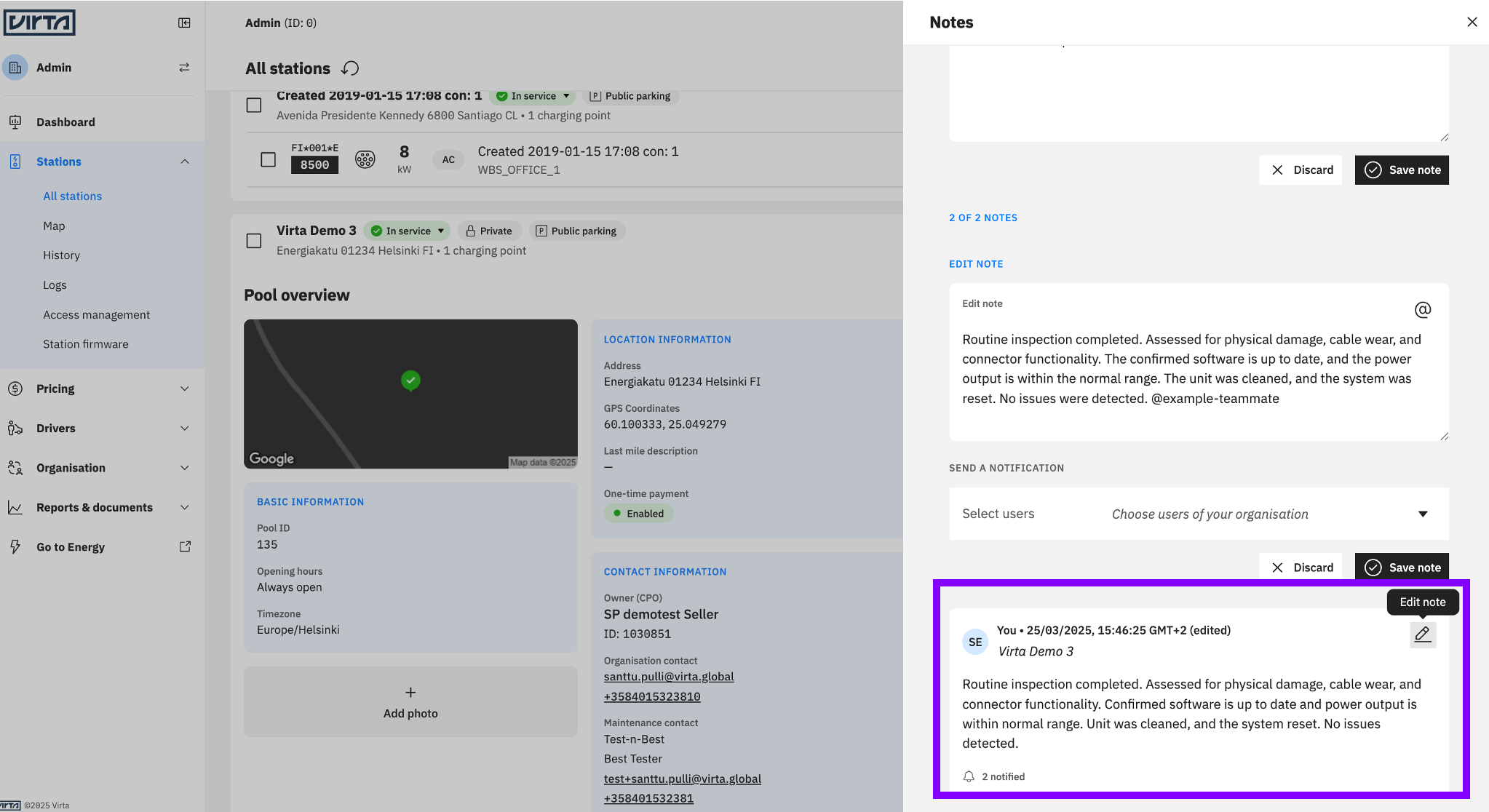Close the Notes panel
Viewport: 1489px width, 812px height.
pyautogui.click(x=1472, y=22)
